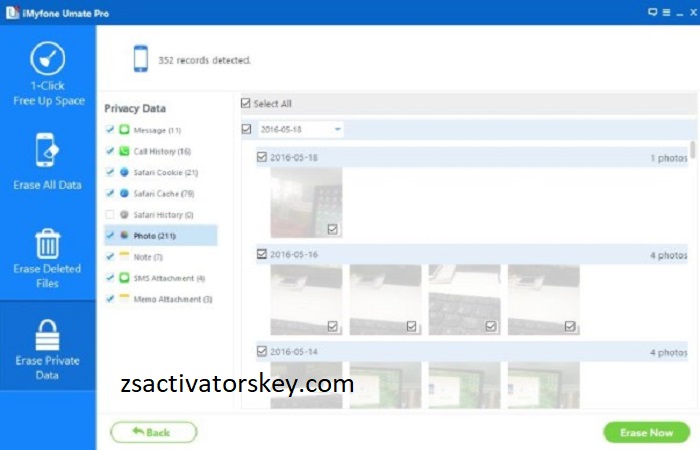
Task: Uncheck the SMS Attachment (4) checkbox
Action: pos(109,278)
